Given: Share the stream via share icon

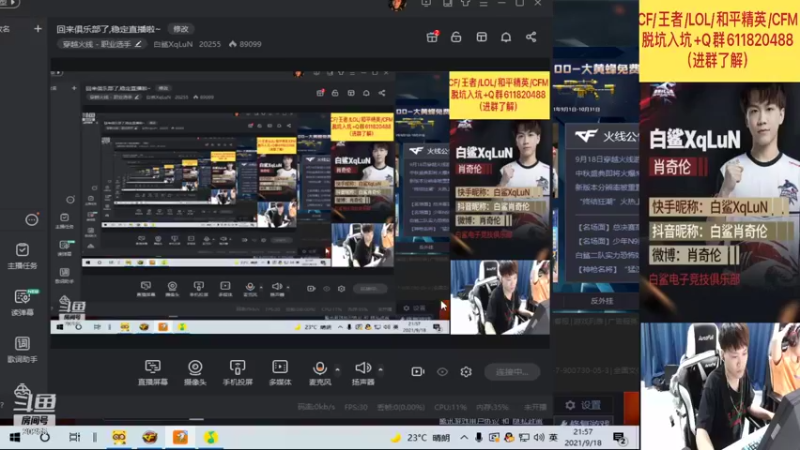Looking at the screenshot, I should (x=531, y=37).
